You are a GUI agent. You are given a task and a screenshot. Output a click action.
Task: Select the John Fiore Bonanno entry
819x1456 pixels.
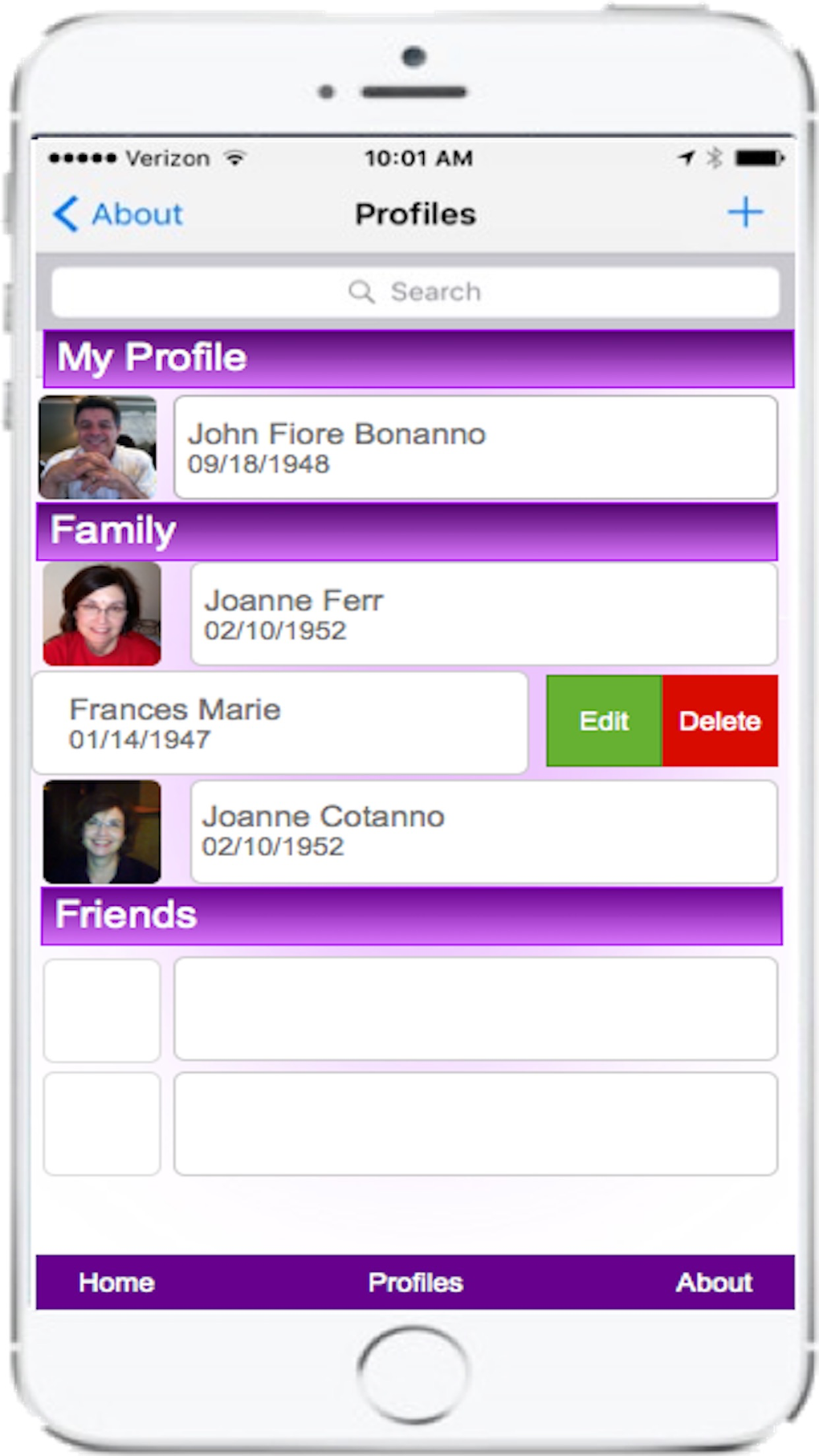475,447
